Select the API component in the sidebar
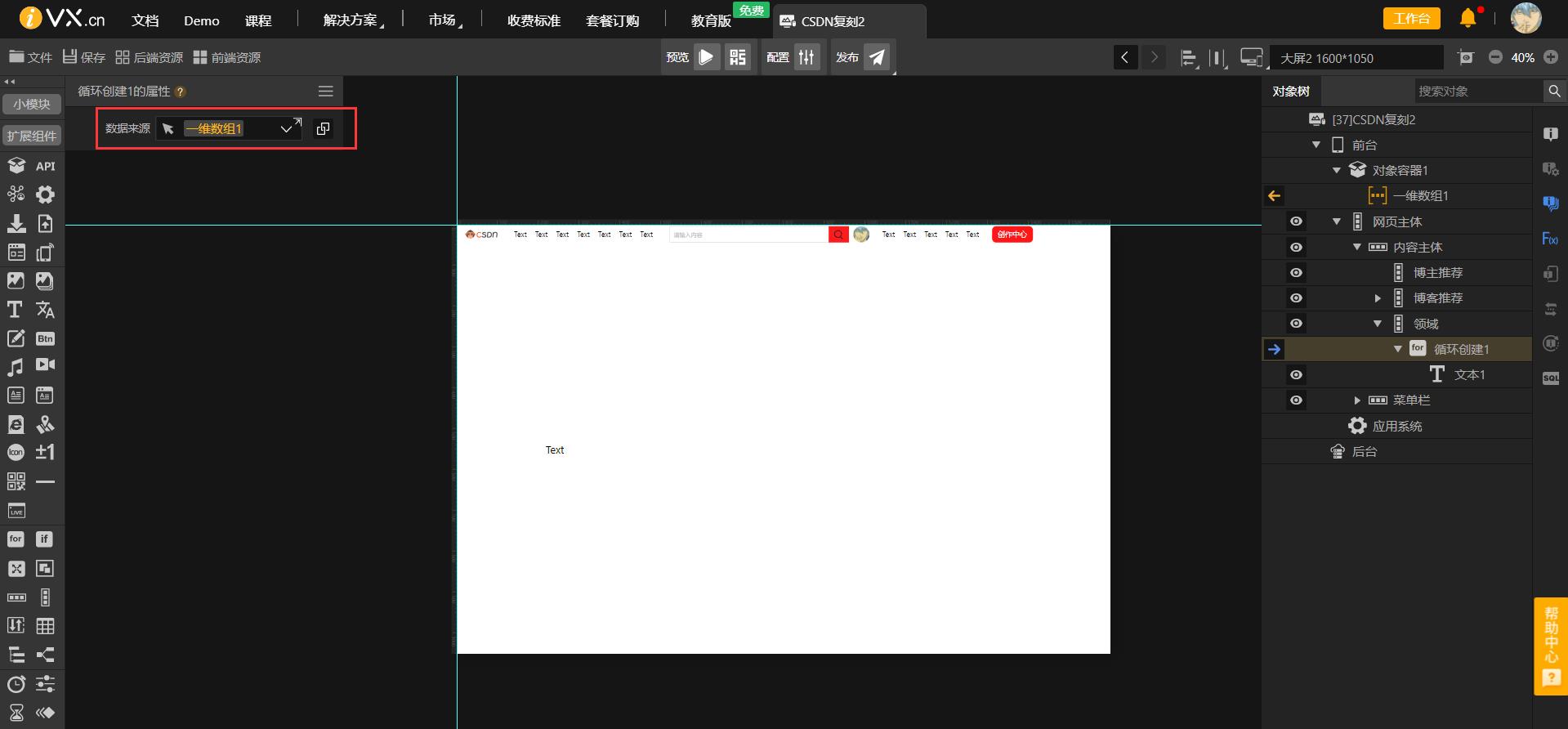Image resolution: width=1568 pixels, height=729 pixels. pos(45,166)
